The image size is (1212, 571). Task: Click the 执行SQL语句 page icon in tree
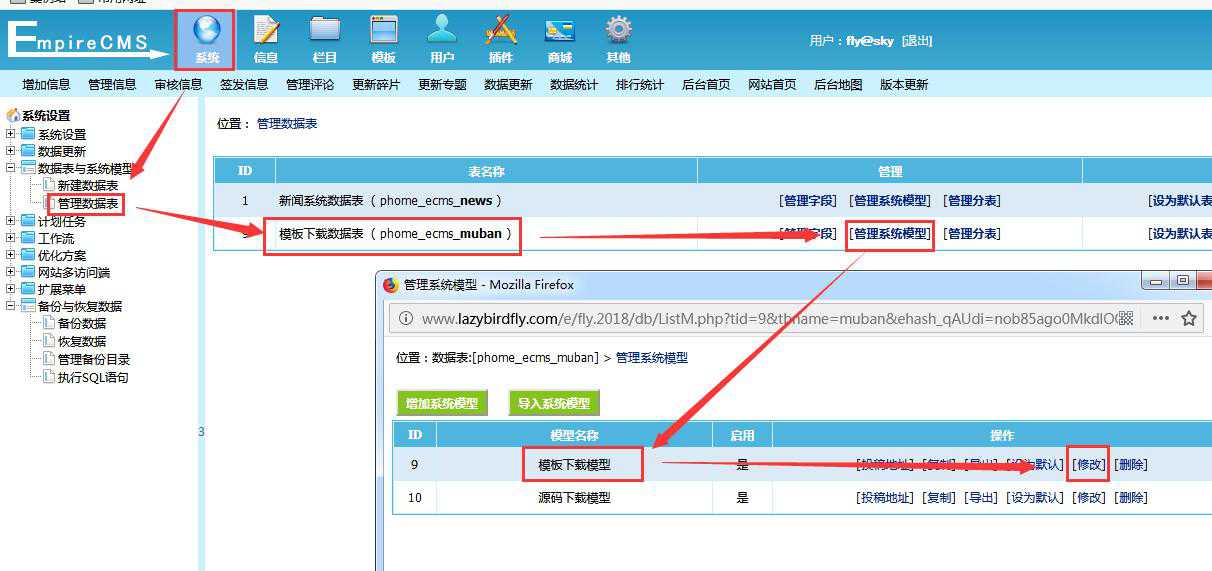click(x=49, y=377)
